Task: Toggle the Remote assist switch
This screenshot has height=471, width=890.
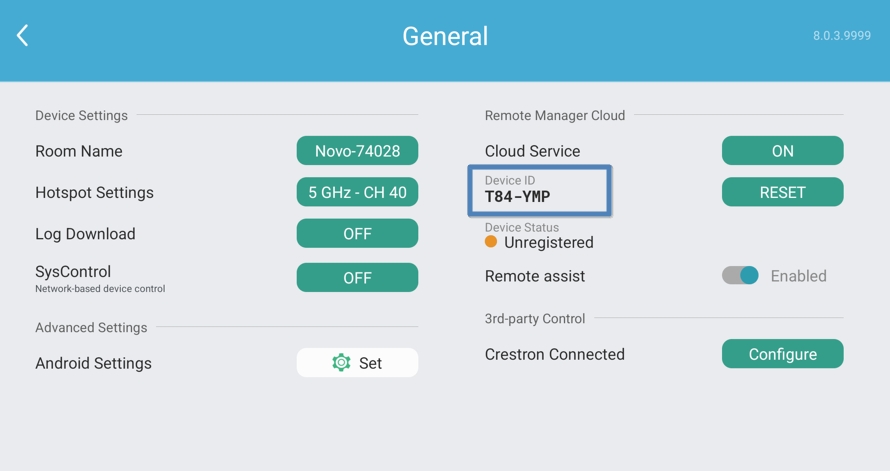Action: click(741, 276)
